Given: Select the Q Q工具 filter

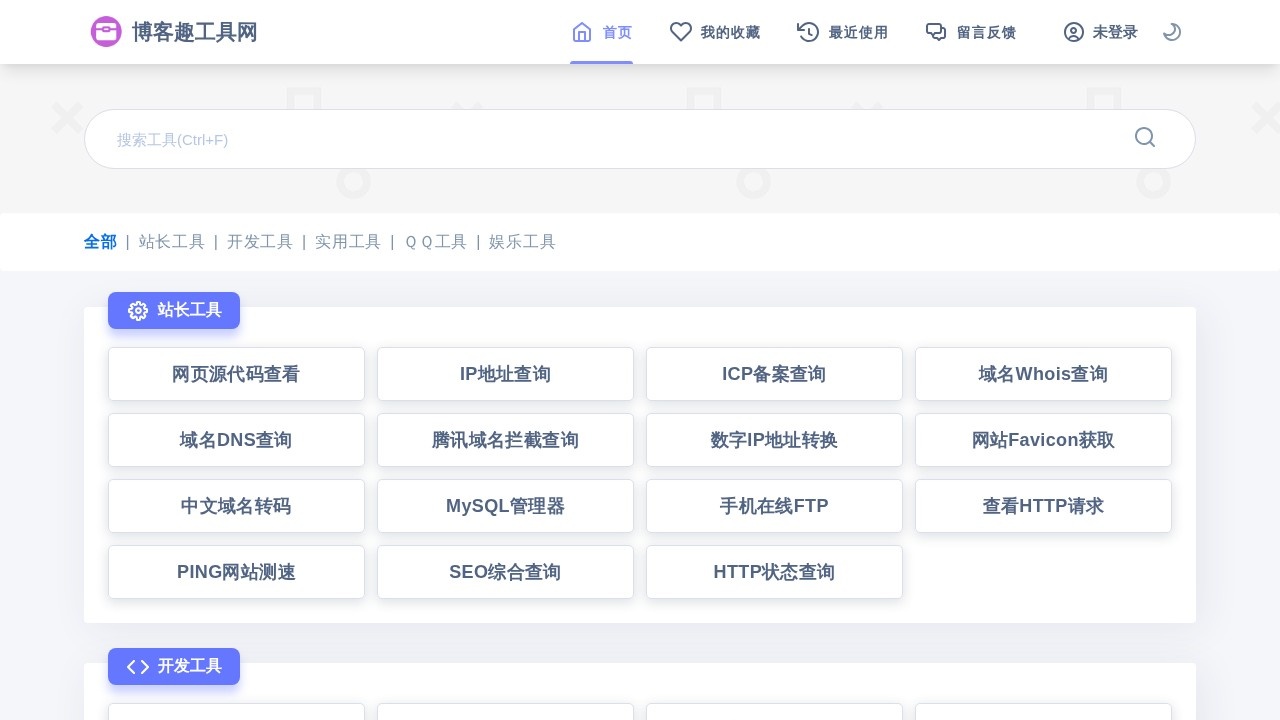Looking at the screenshot, I should [435, 241].
